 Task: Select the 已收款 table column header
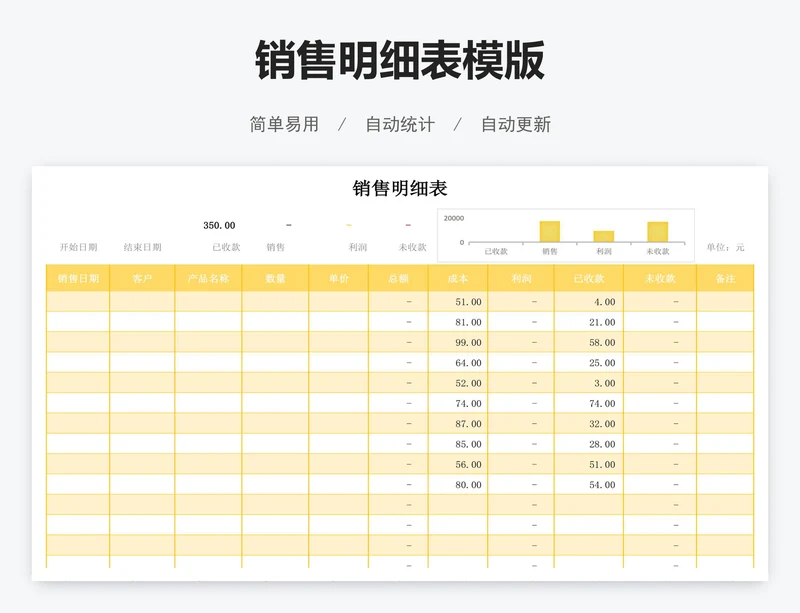[x=589, y=278]
